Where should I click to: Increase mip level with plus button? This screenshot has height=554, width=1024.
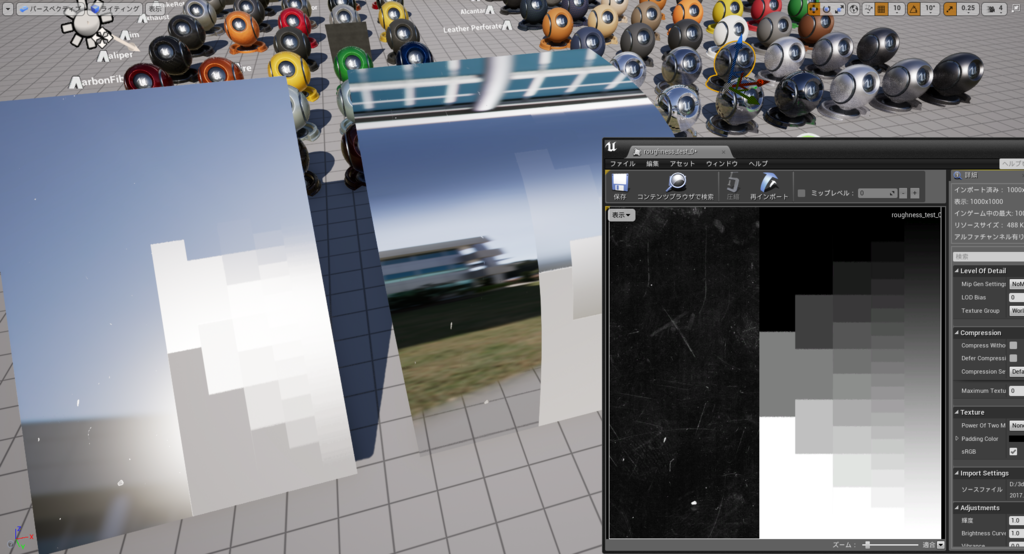[x=914, y=193]
